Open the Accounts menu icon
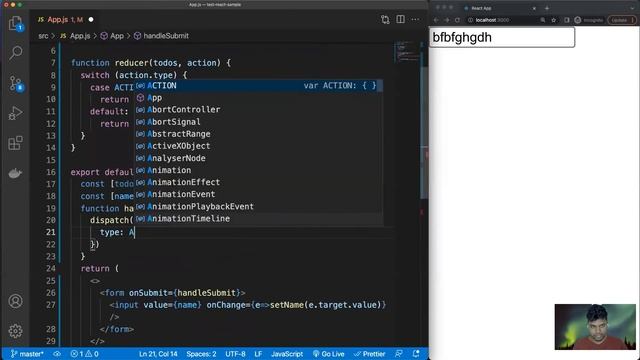The image size is (640, 360). (x=16, y=301)
